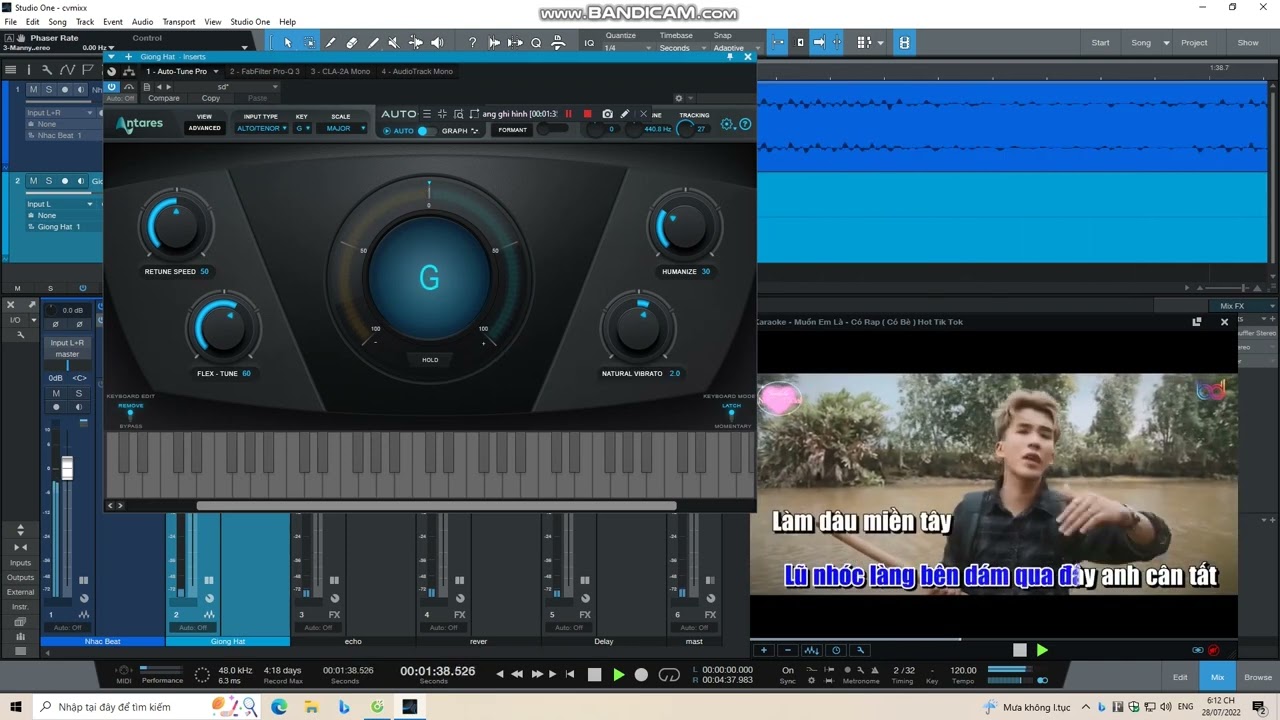Image resolution: width=1280 pixels, height=720 pixels.
Task: Open Auto-Tune settings gear icon
Action: [x=727, y=125]
